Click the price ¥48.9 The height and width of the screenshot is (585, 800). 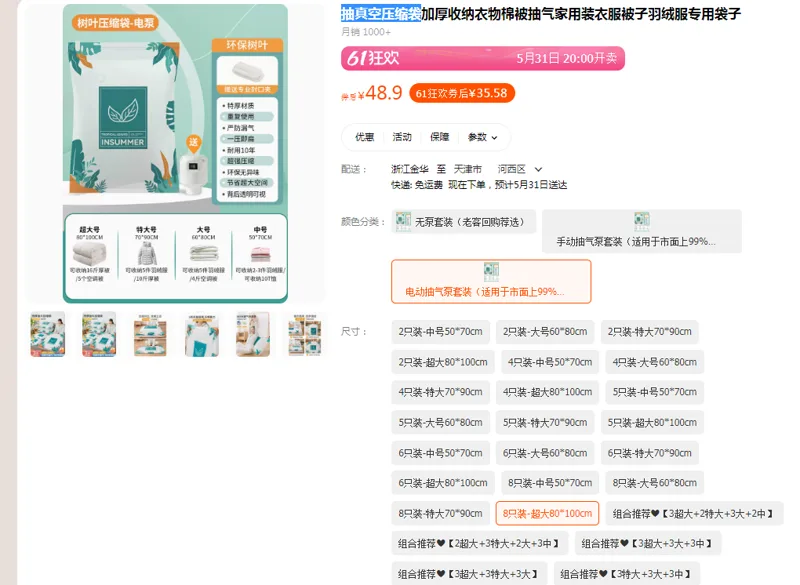tap(380, 93)
